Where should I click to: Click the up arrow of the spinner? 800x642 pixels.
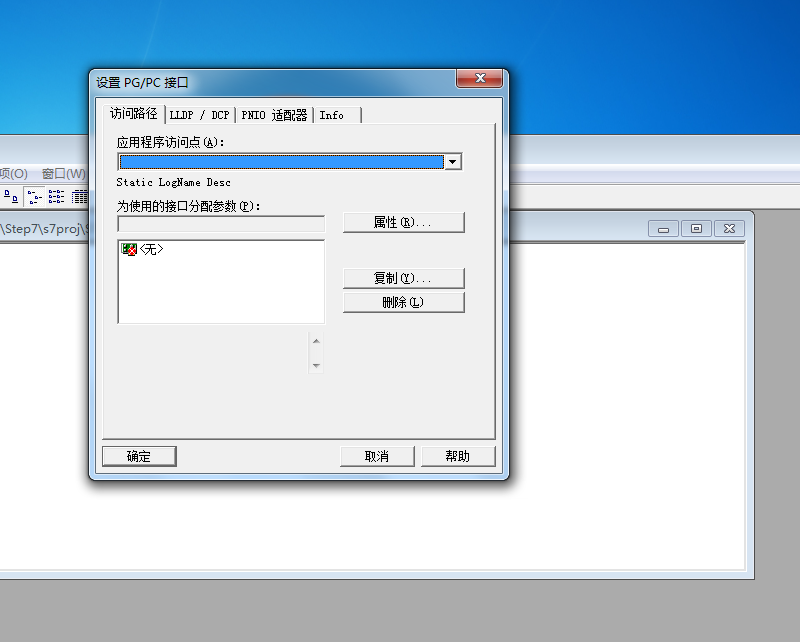(316, 342)
